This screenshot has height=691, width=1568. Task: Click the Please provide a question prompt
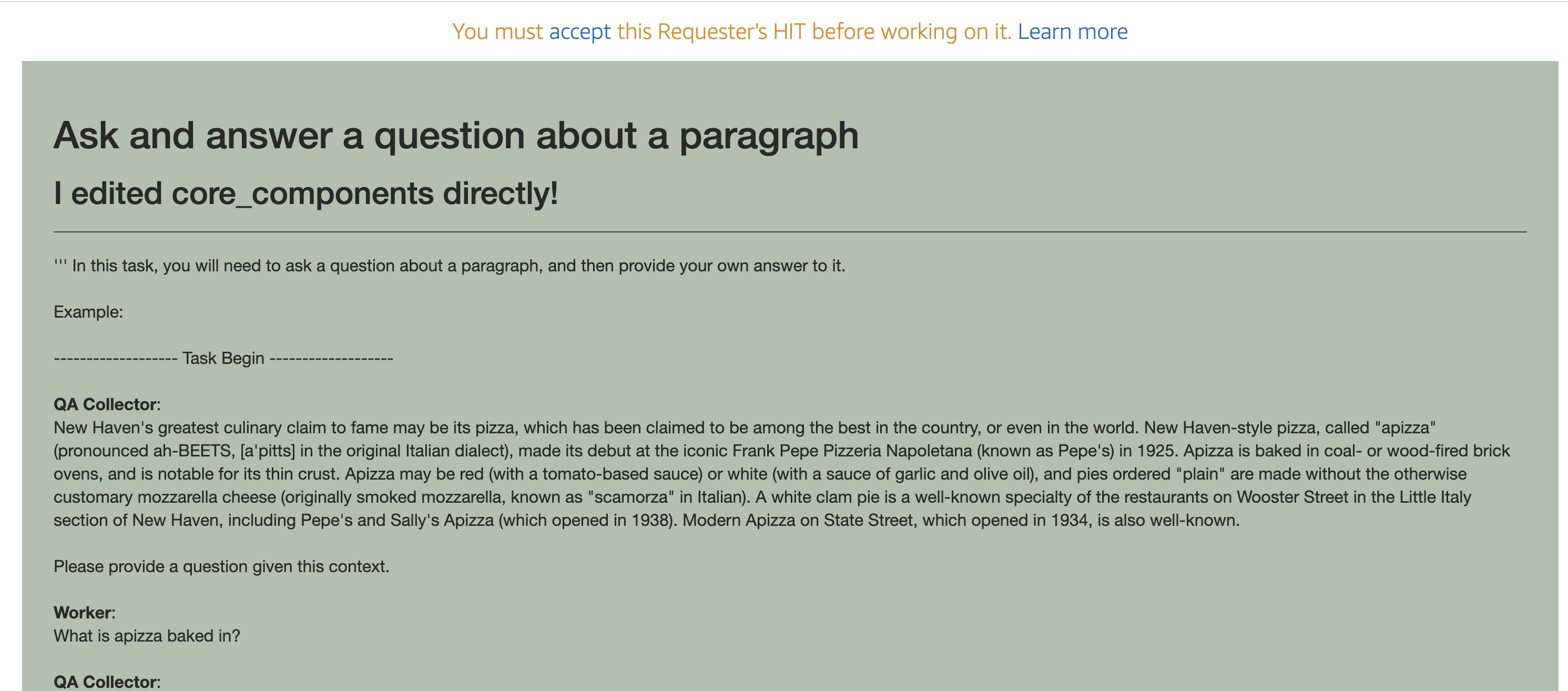(221, 566)
